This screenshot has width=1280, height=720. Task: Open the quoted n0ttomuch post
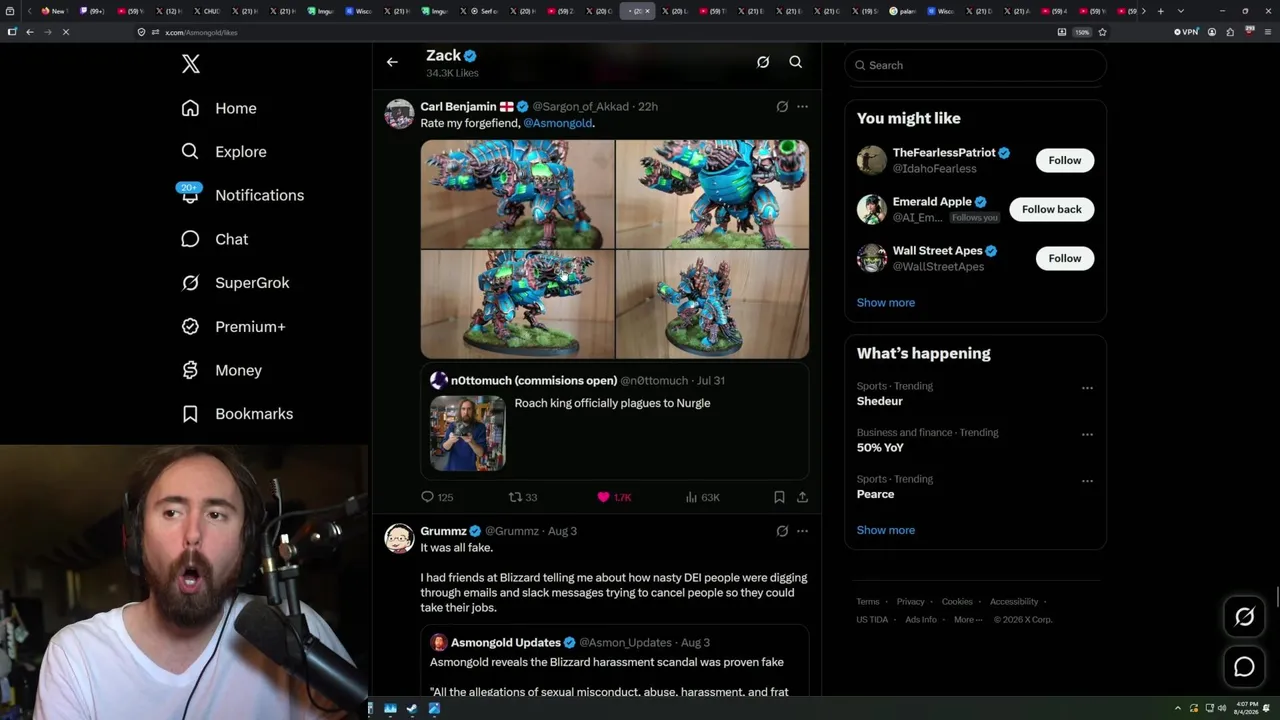615,421
